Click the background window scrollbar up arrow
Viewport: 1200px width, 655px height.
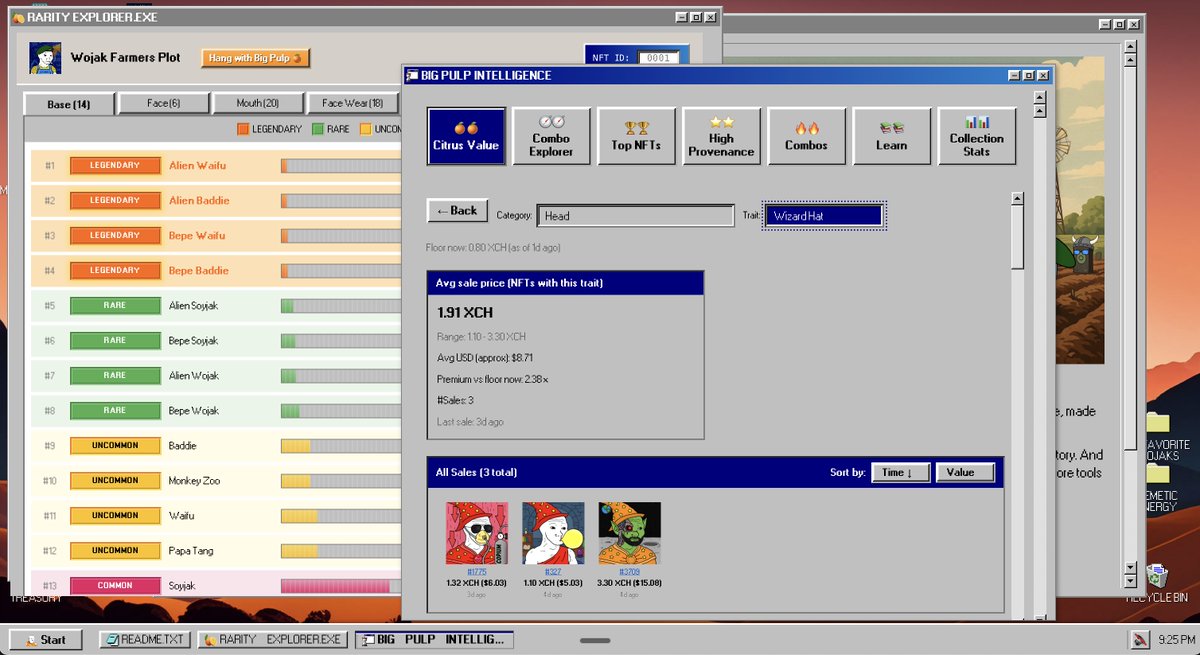(1130, 46)
